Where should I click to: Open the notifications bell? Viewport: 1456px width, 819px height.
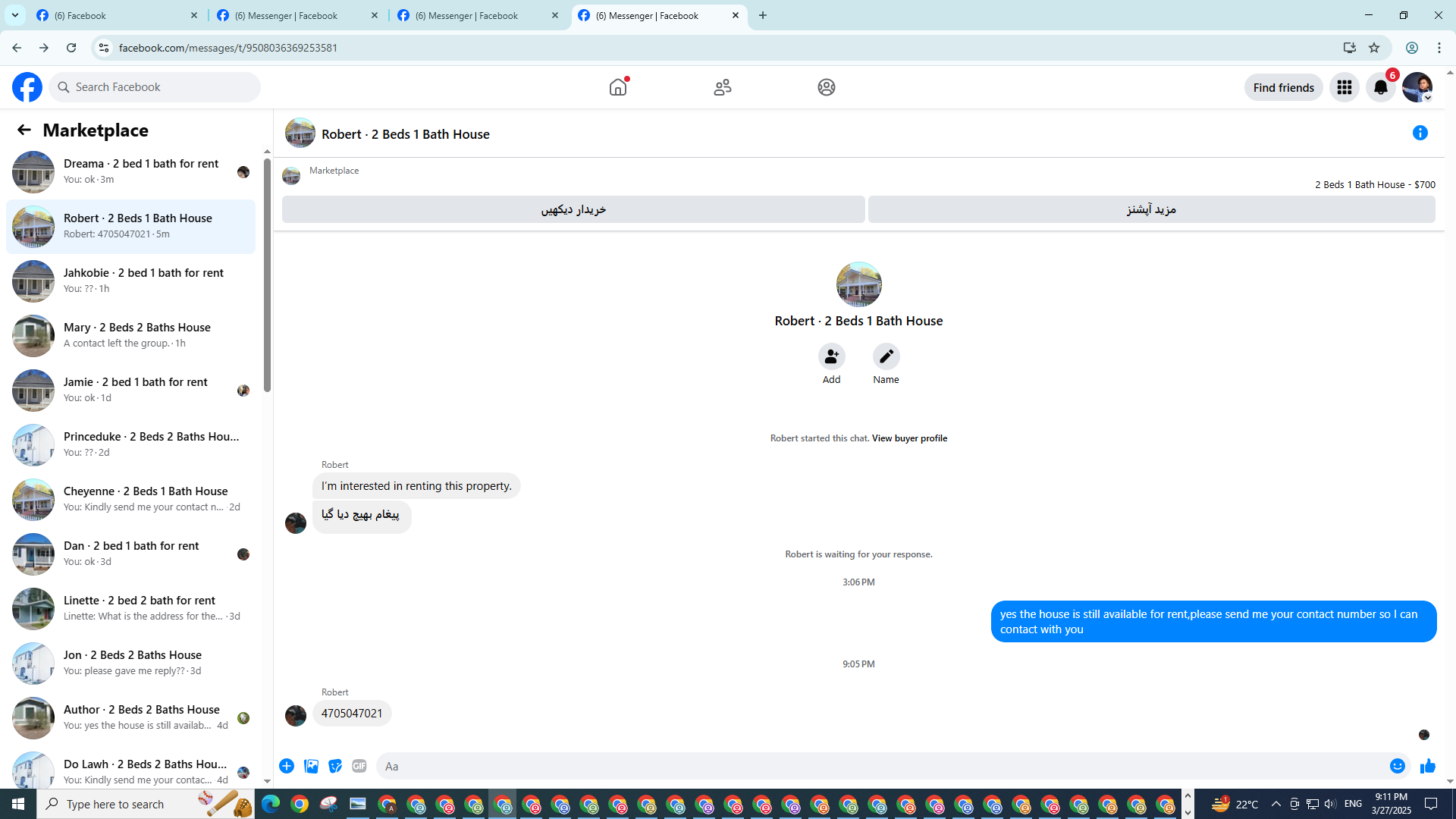(x=1381, y=87)
